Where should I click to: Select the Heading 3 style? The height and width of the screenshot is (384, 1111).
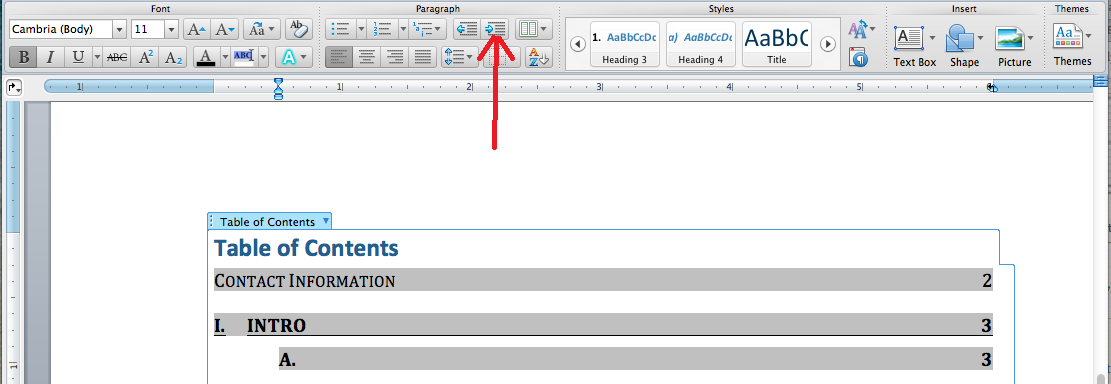point(624,44)
